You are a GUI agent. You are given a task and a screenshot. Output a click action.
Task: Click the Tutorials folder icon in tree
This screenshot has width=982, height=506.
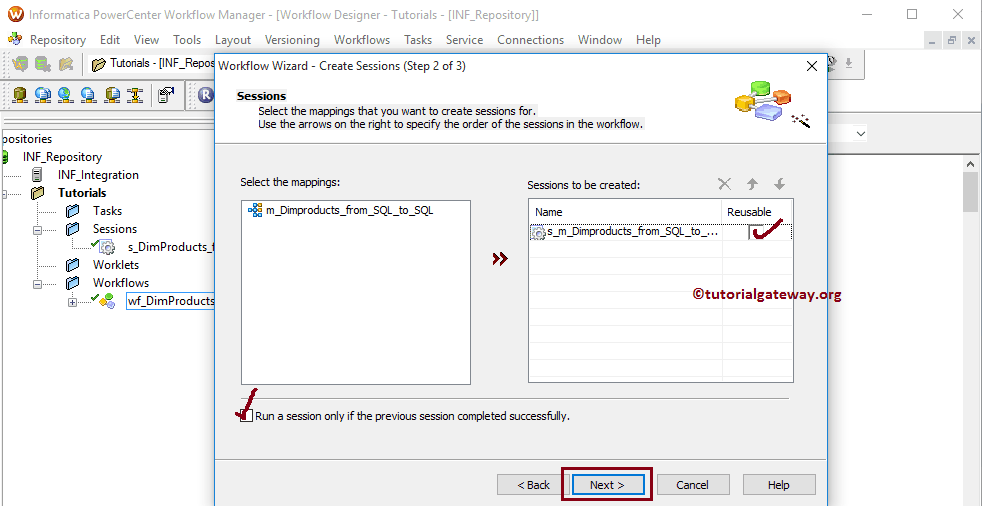coord(38,193)
